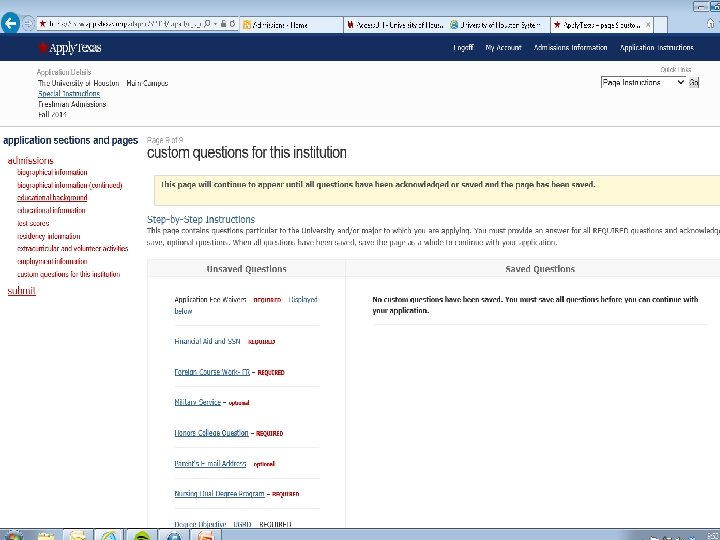Click Logoff in the top navigation
This screenshot has width=720, height=540.
point(463,47)
